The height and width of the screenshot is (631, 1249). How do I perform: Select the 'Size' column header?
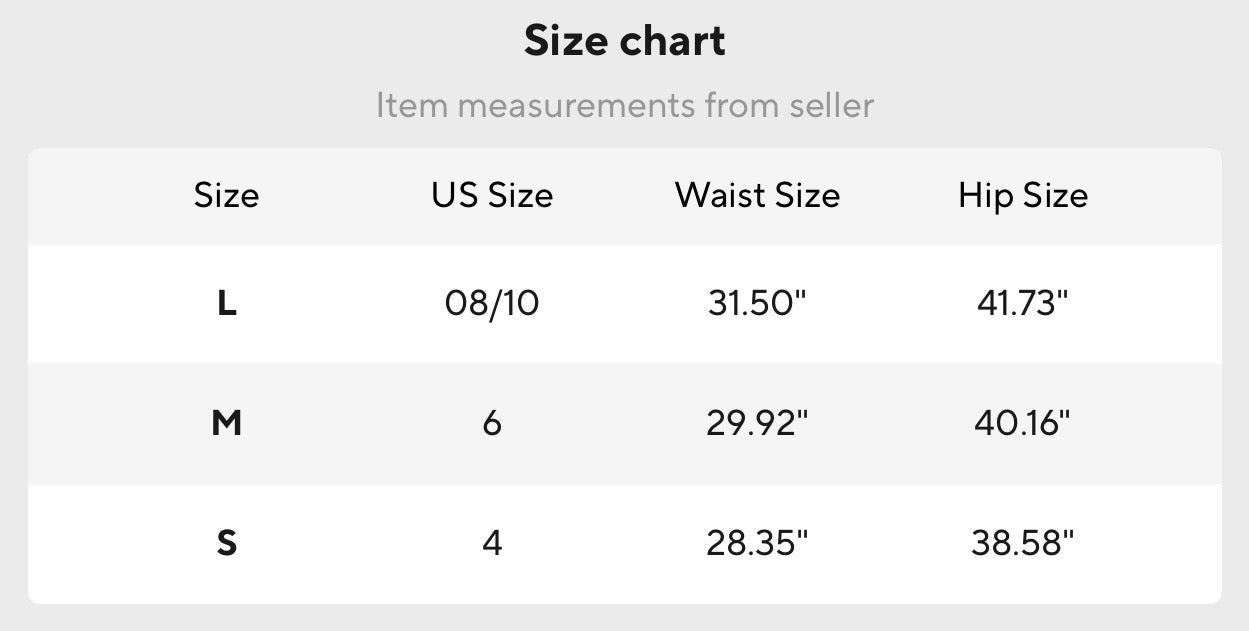point(226,195)
